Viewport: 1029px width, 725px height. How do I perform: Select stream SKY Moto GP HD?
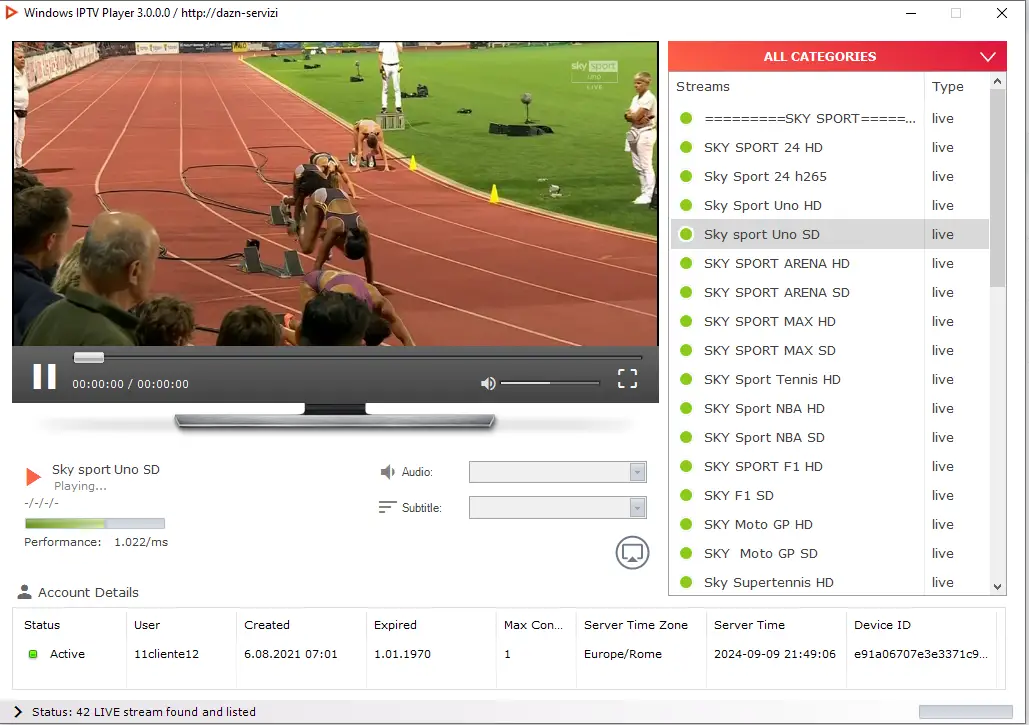830,524
